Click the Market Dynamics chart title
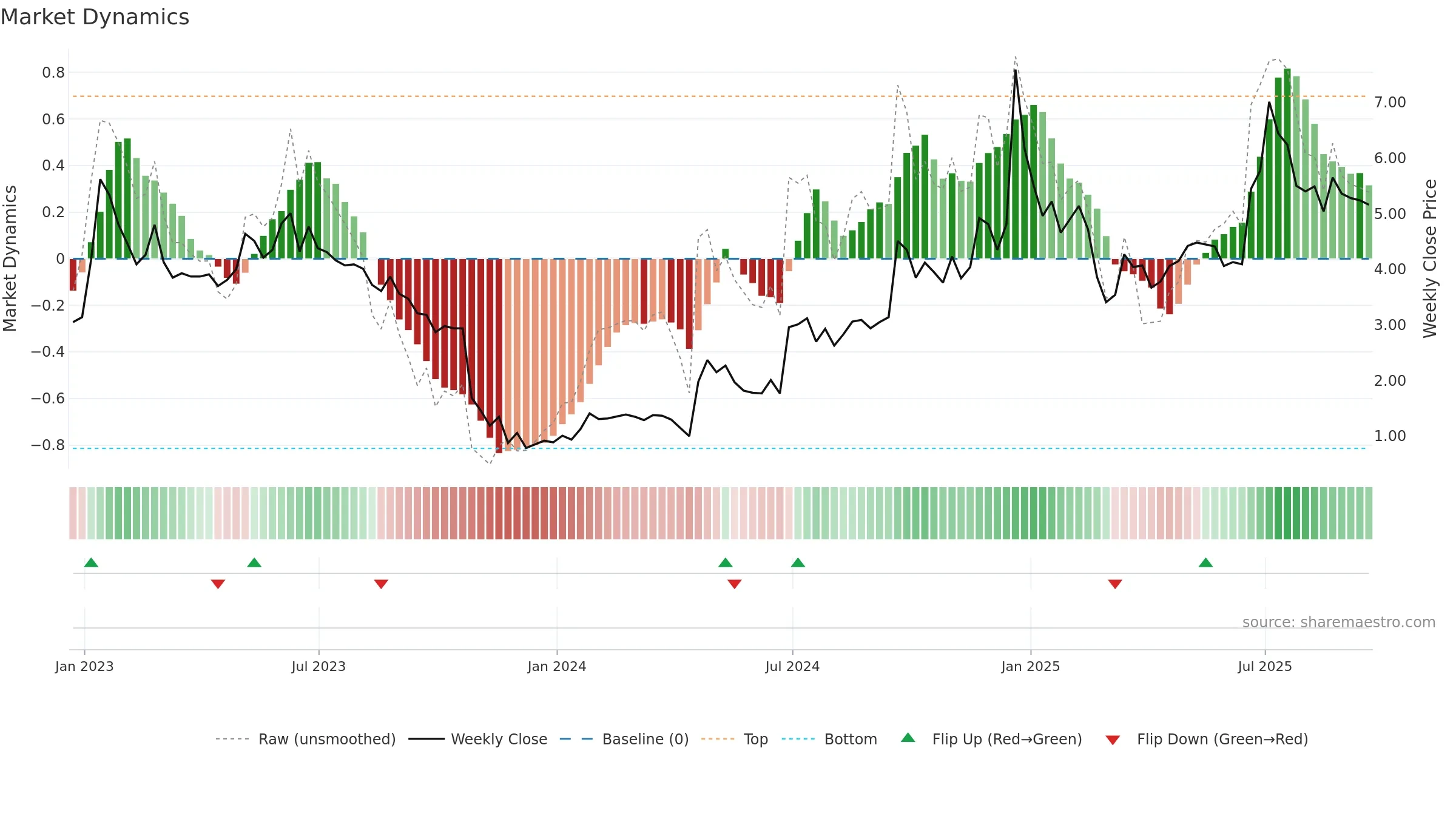 (95, 17)
